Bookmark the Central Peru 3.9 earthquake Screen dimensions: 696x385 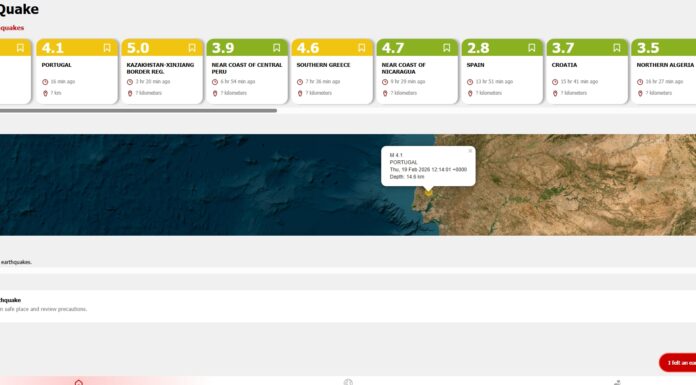pyautogui.click(x=277, y=48)
